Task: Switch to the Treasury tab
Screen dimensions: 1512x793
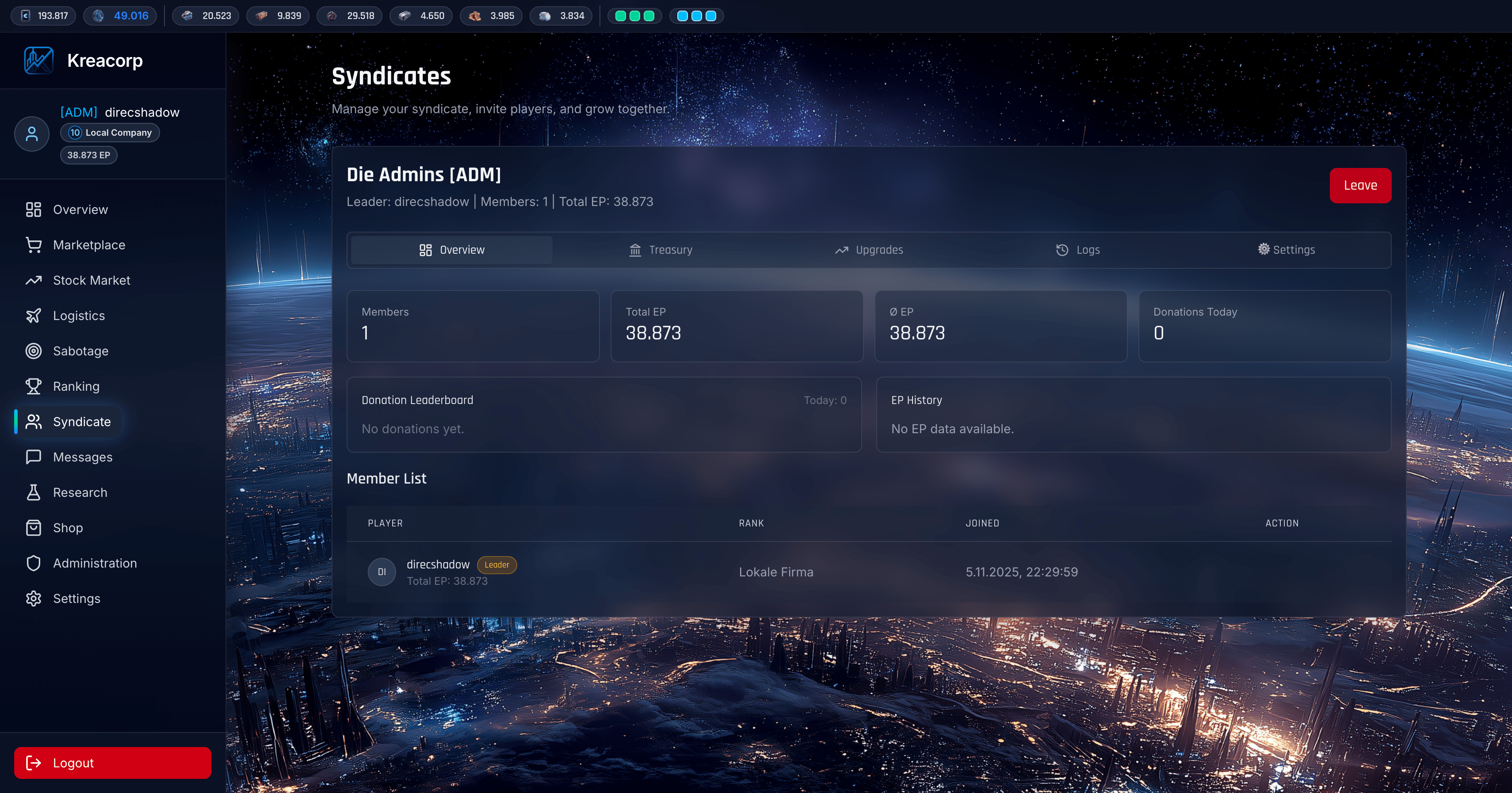Action: coord(661,250)
